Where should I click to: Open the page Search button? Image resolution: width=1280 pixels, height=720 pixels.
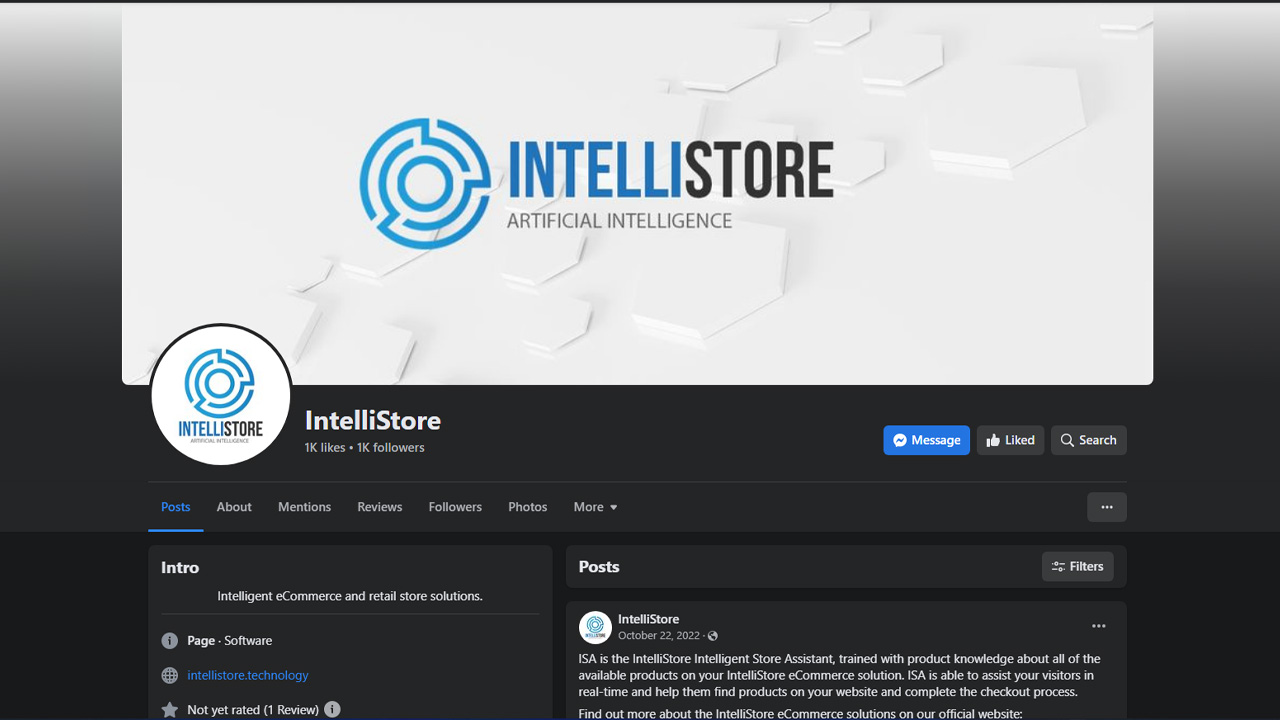1088,440
